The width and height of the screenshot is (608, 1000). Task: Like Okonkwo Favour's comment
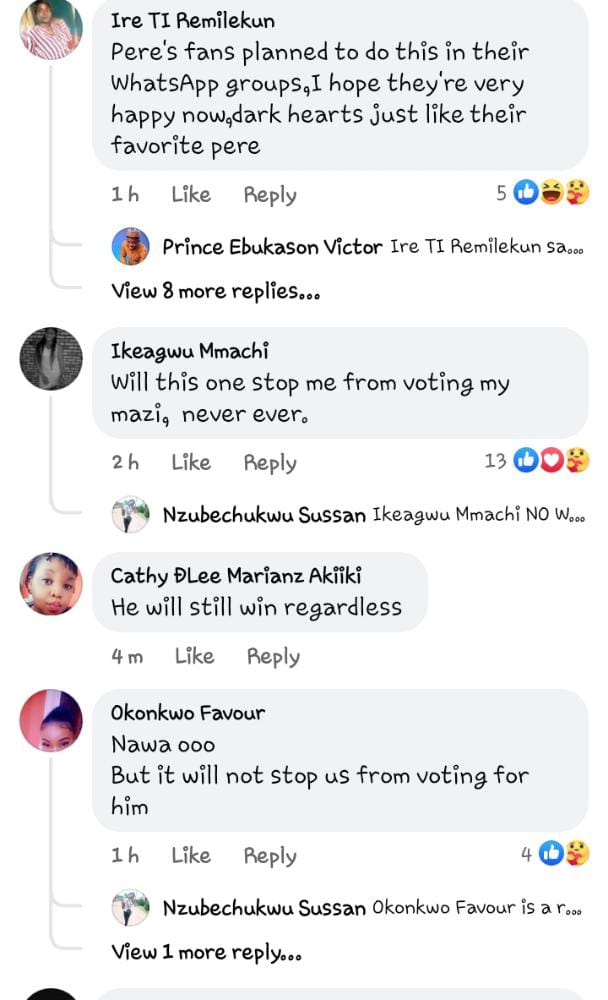[190, 856]
